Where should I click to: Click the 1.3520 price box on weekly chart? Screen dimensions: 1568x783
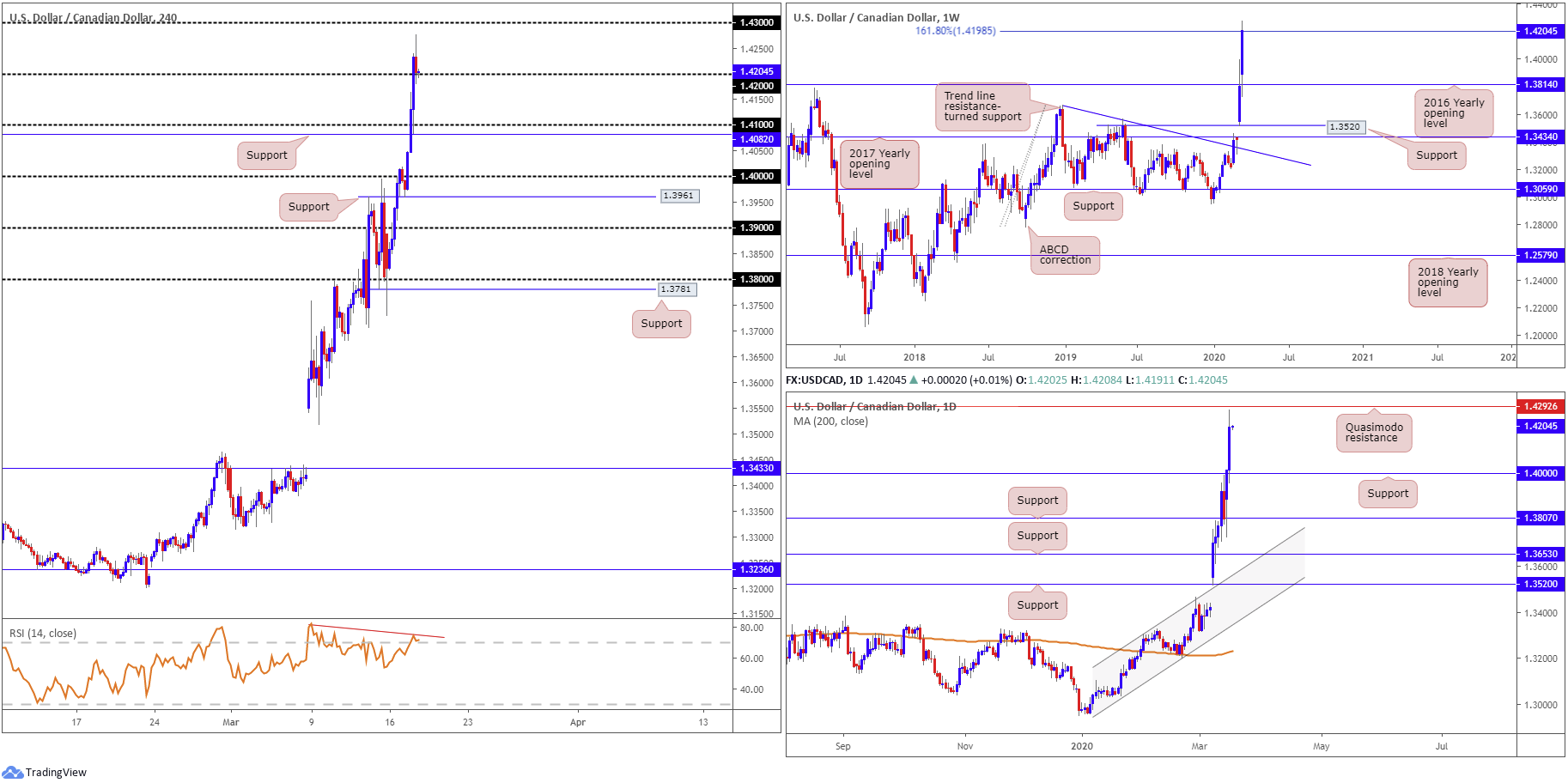click(1345, 126)
